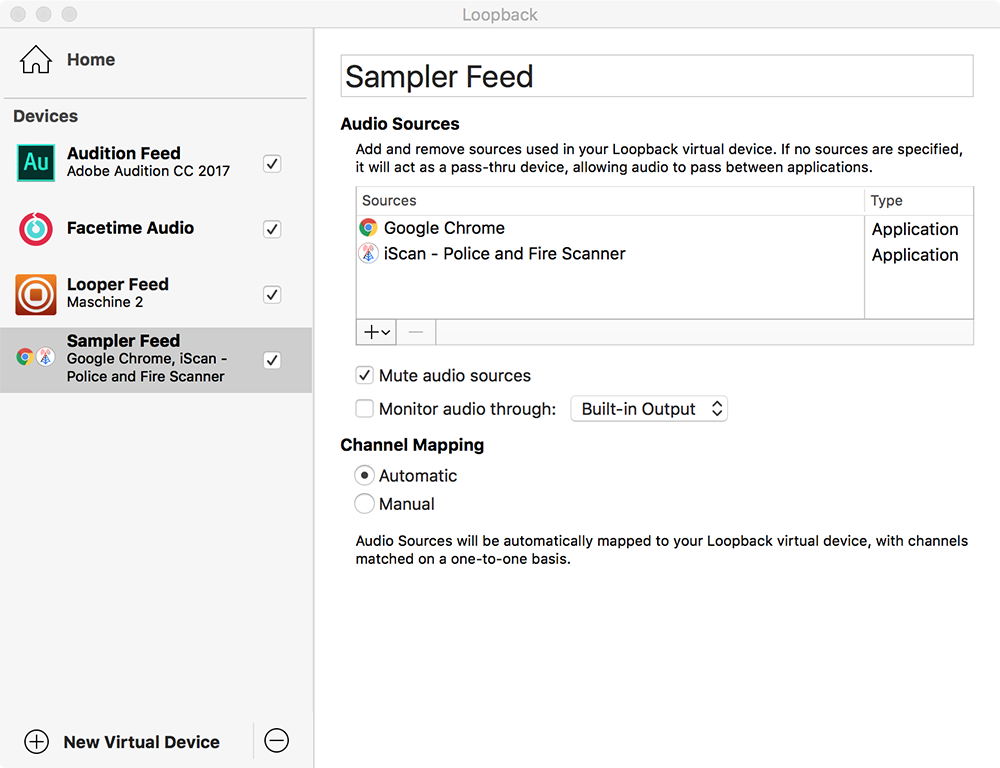Click the iScan icon beside Sampler Feed
The image size is (1000, 768).
45,357
